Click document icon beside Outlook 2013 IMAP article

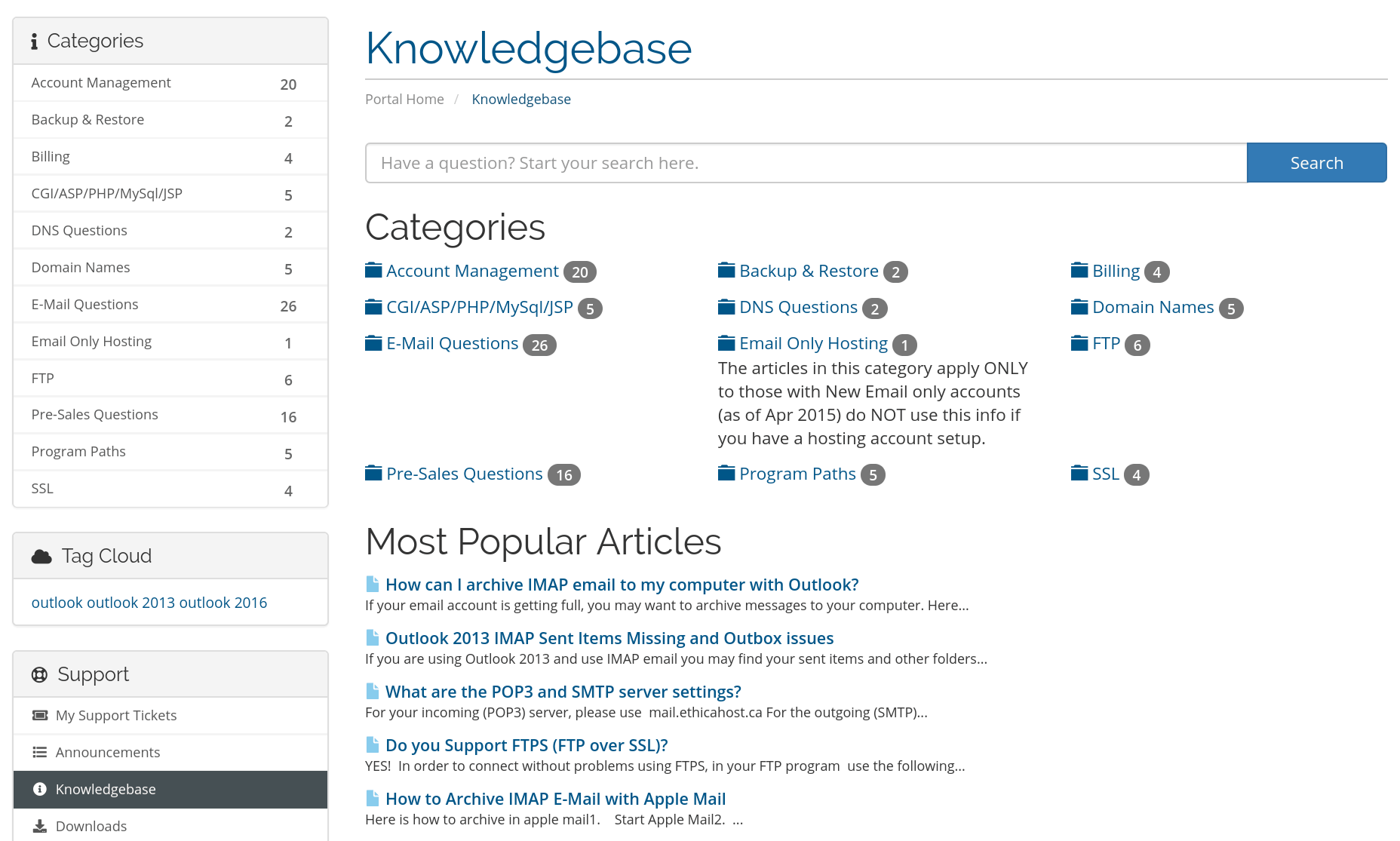coord(373,637)
